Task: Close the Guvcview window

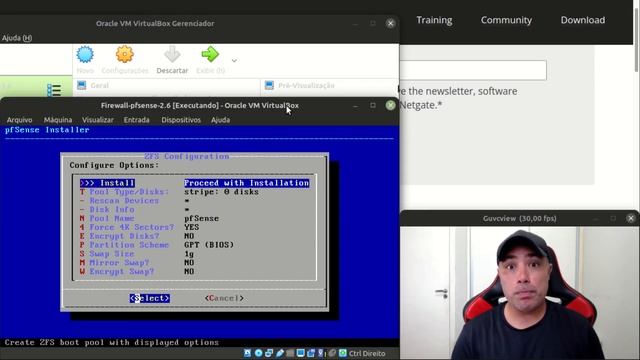Action: coord(631,218)
